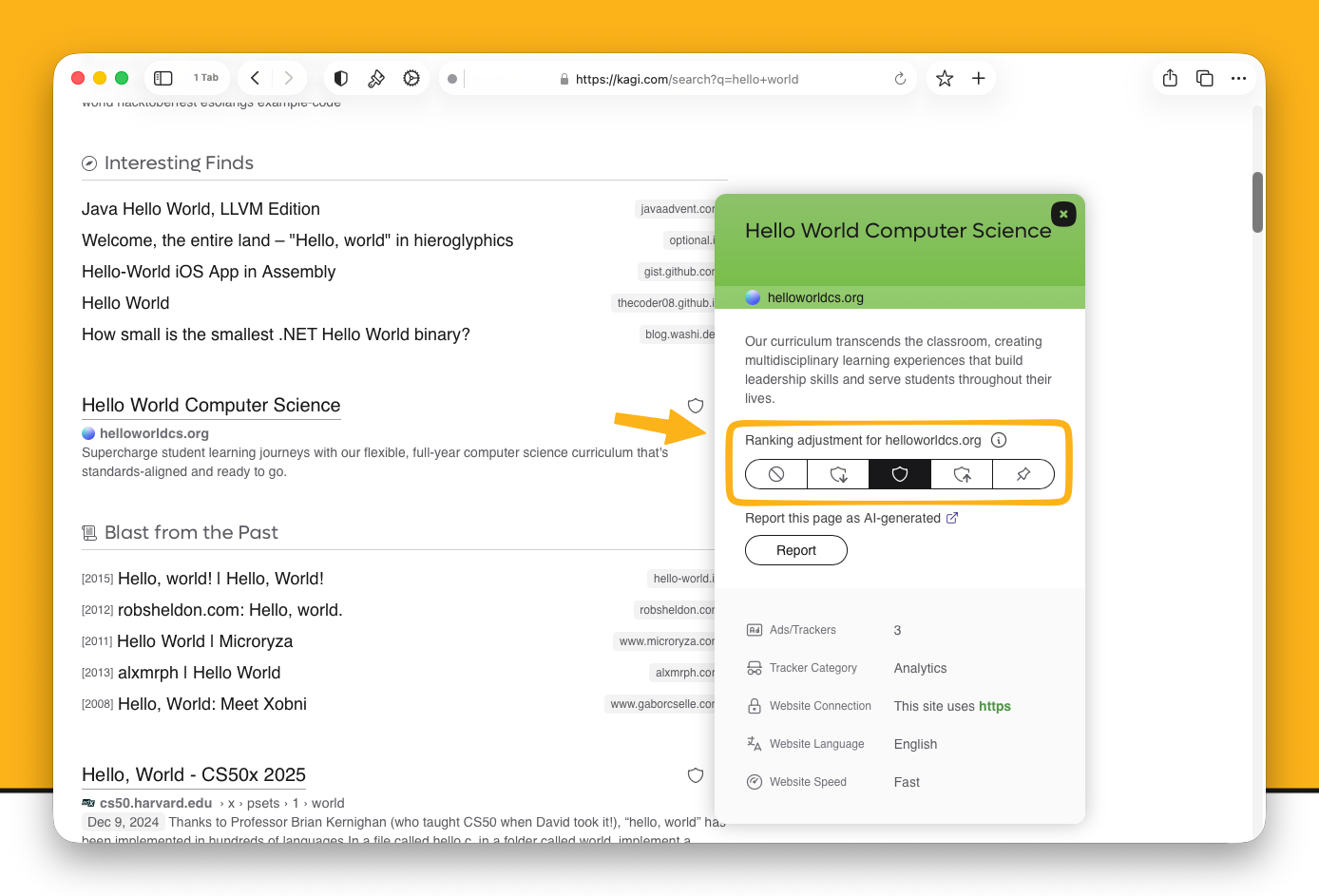
Task: Select the Lower ranking option
Action: point(838,474)
